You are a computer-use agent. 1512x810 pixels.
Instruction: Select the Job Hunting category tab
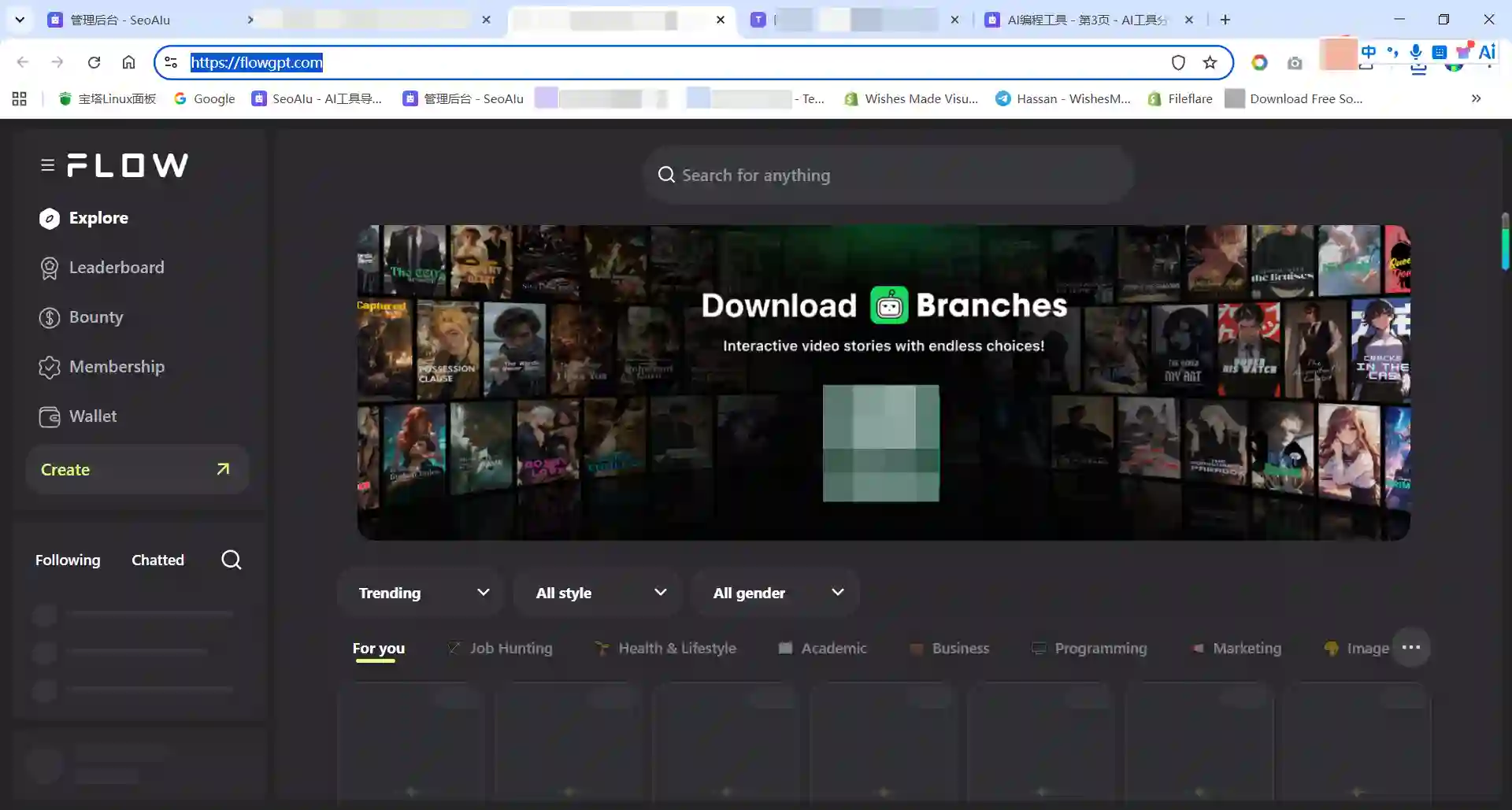coord(500,648)
